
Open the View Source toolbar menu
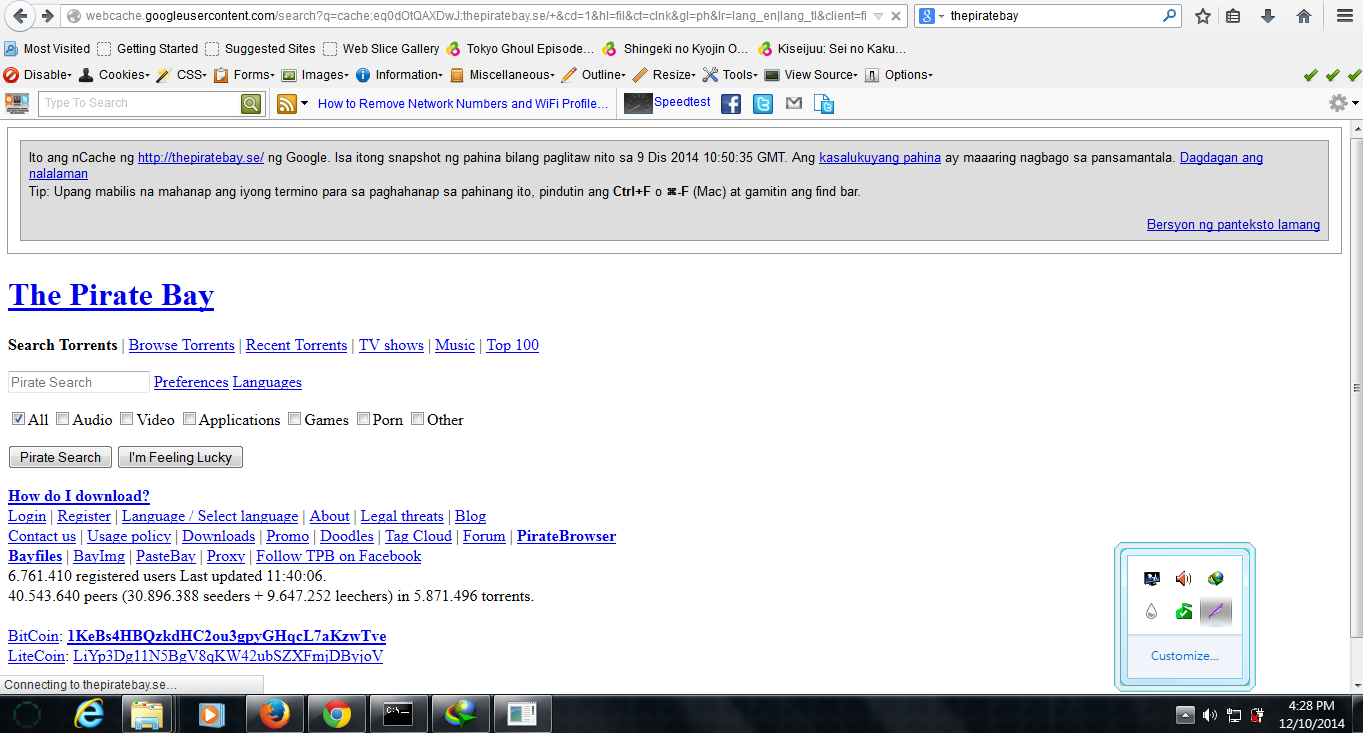(811, 75)
